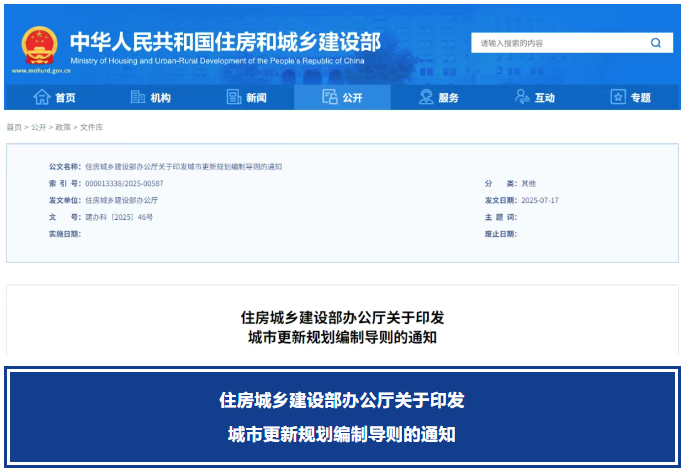Click inside the 请输入搜索的内容 search box
The height and width of the screenshot is (474, 689).
click(555, 43)
